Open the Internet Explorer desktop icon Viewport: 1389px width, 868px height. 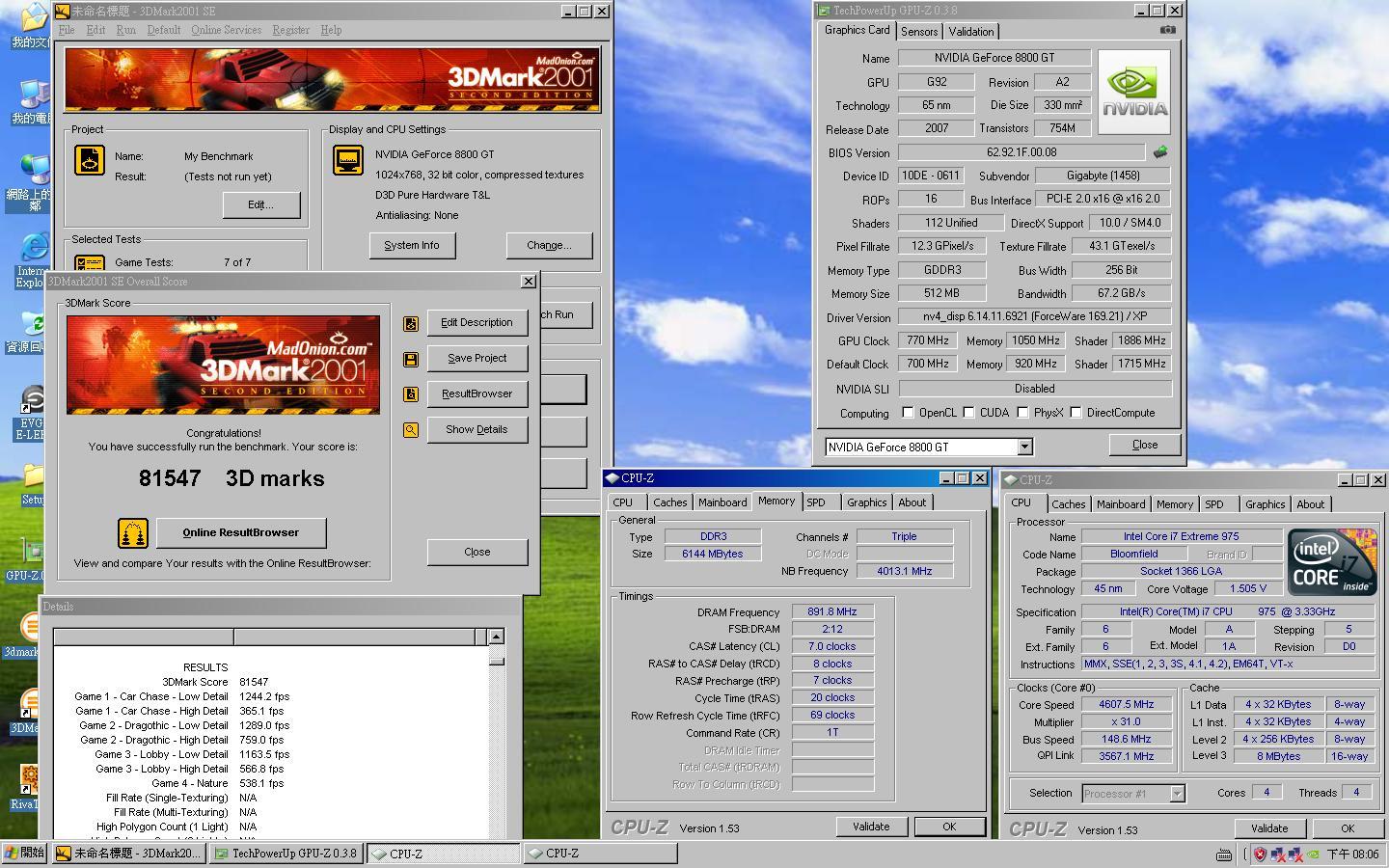[x=31, y=260]
